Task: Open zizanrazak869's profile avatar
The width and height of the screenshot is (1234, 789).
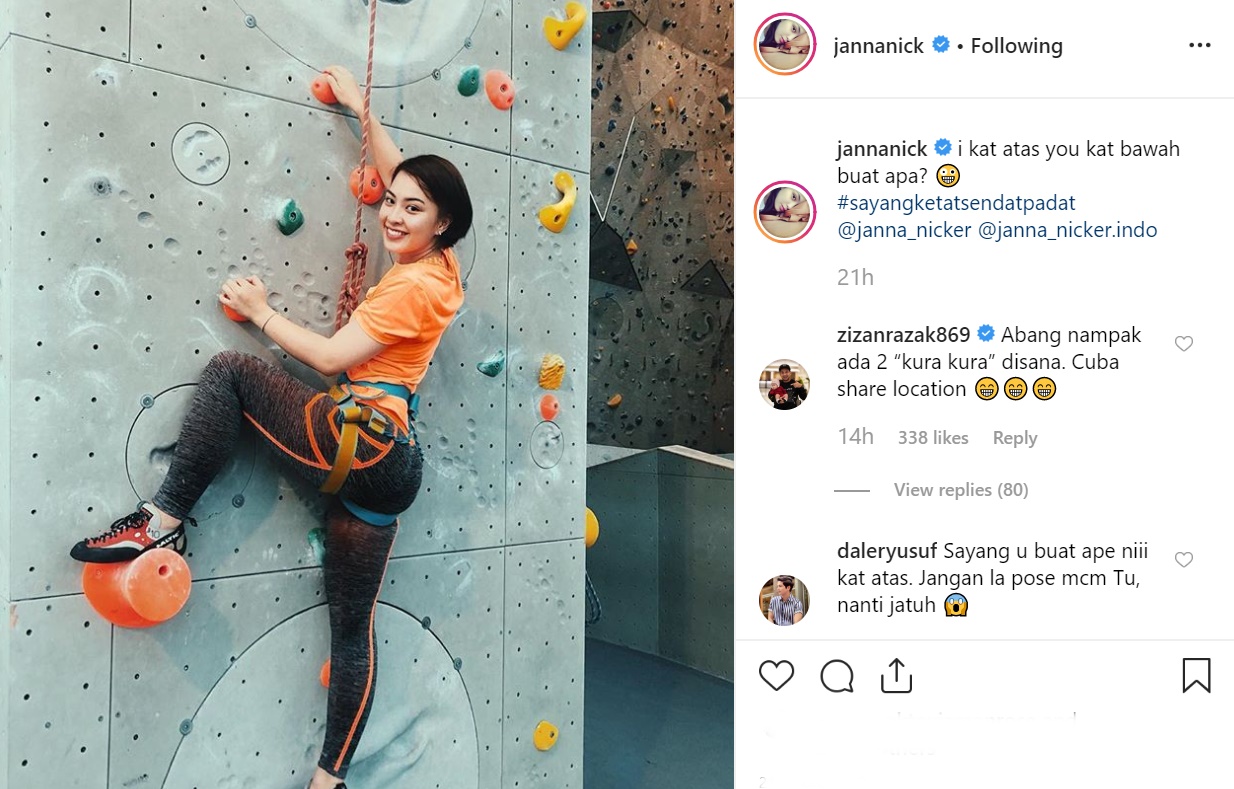Action: tap(783, 385)
